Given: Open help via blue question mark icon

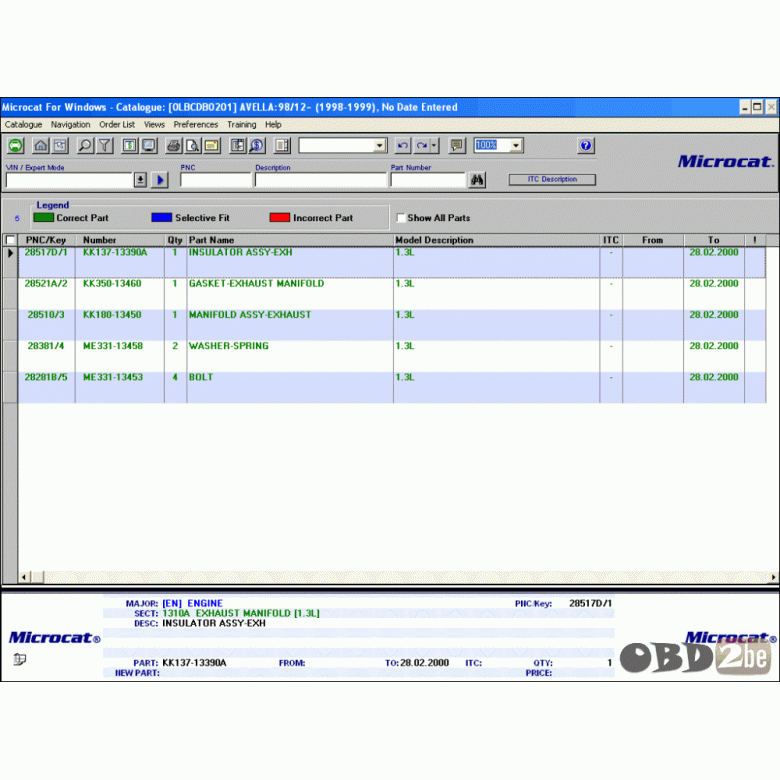Looking at the screenshot, I should [586, 146].
